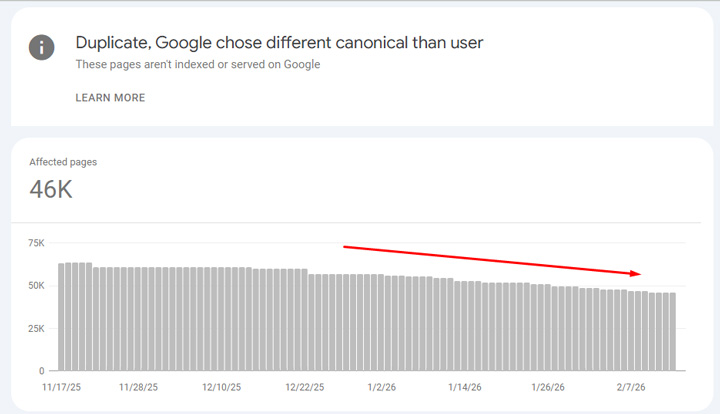Click the 'Duplicate, Google chose different canonical' heading

coord(279,43)
